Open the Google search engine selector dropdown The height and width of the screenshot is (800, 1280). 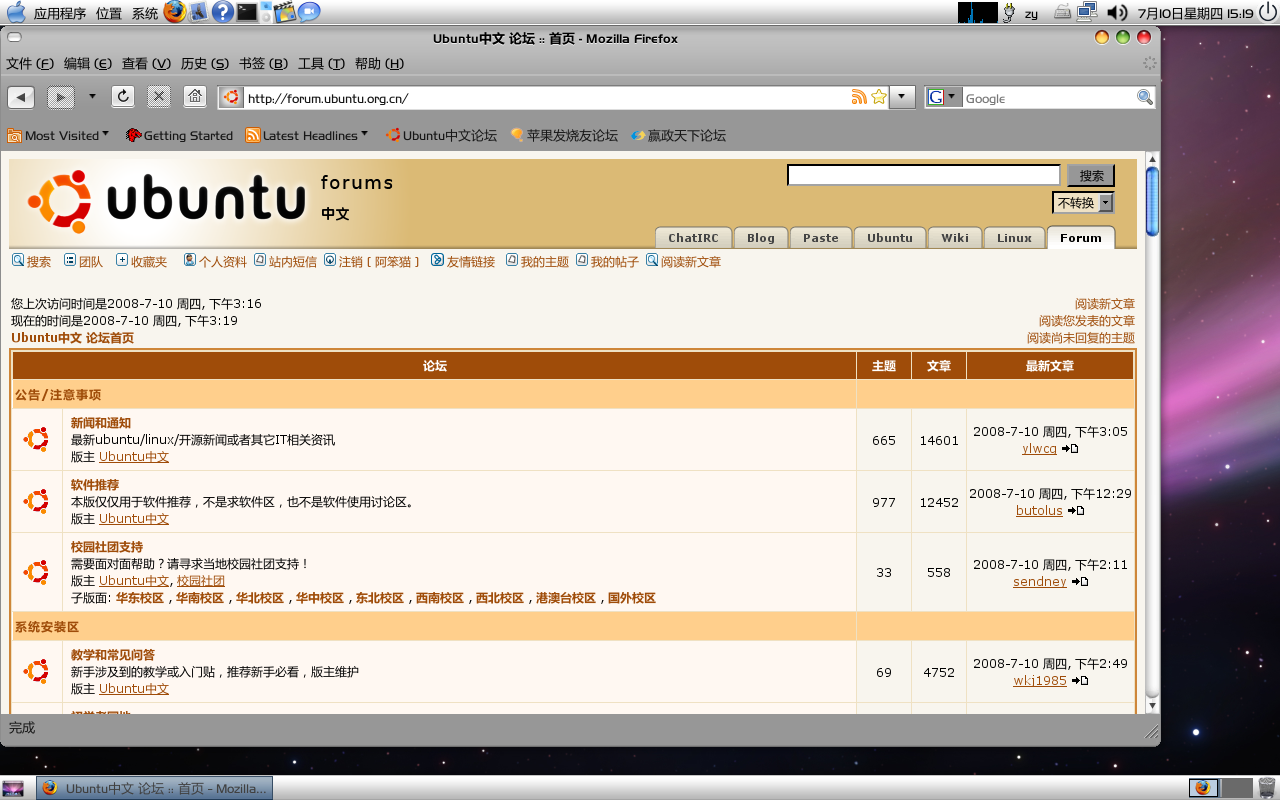tap(943, 97)
